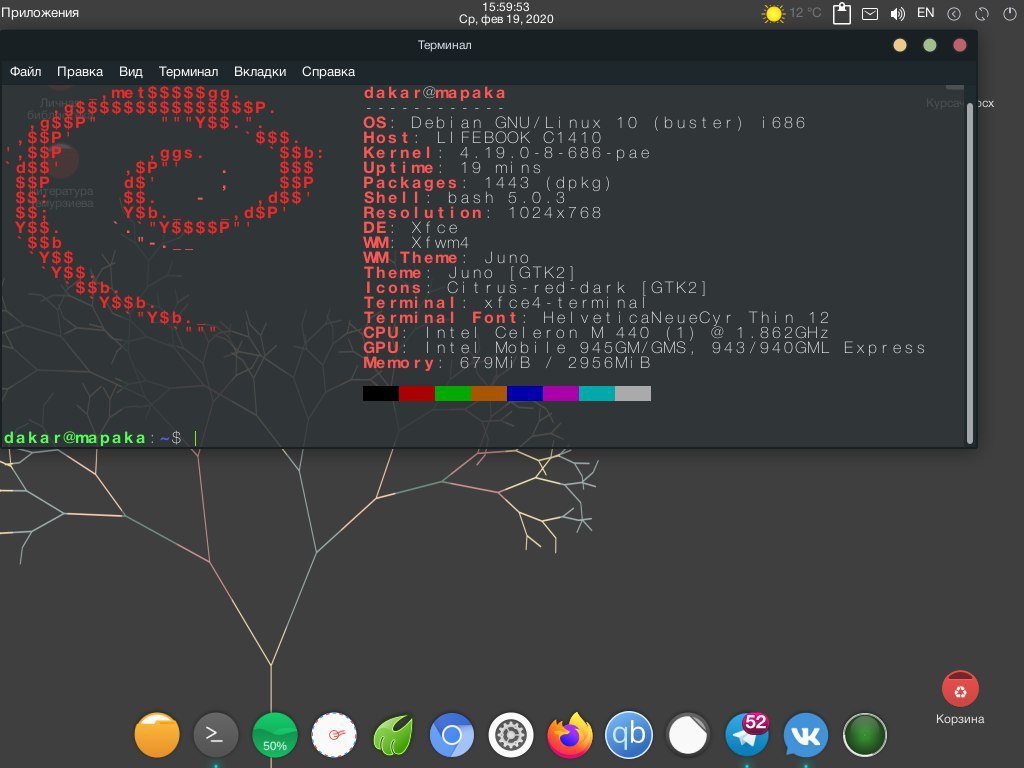The image size is (1024, 768).
Task: Open the clipboard manager panel icon
Action: click(842, 13)
